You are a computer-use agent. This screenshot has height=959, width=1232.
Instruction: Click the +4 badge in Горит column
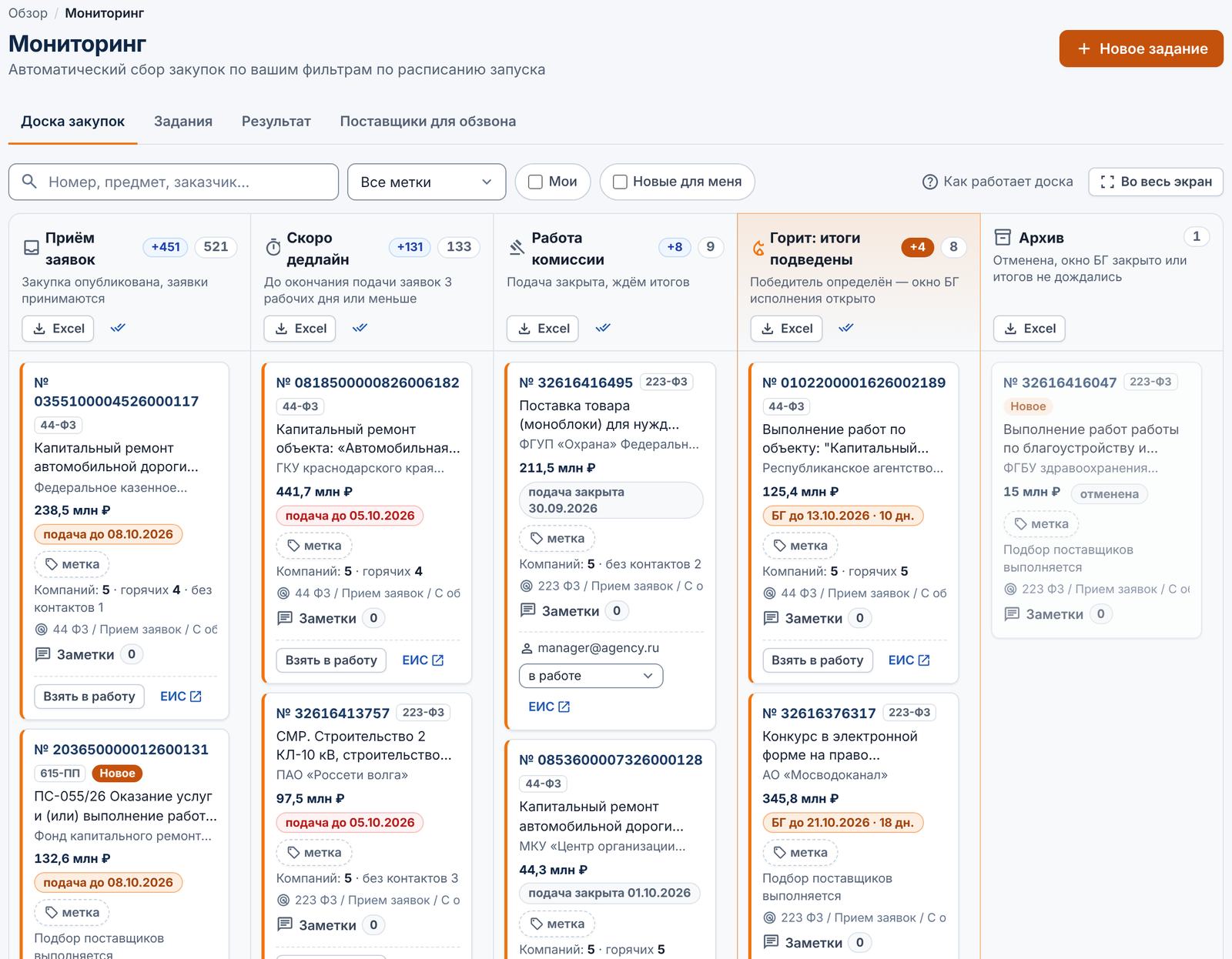click(917, 247)
